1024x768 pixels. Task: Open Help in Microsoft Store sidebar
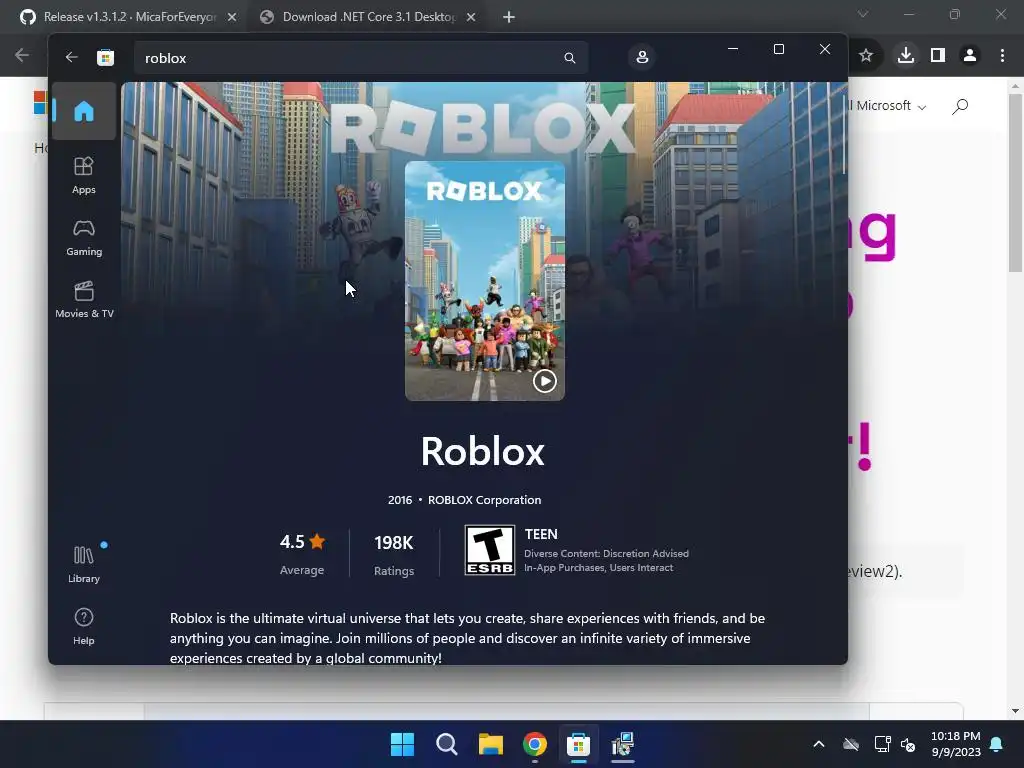[84, 626]
